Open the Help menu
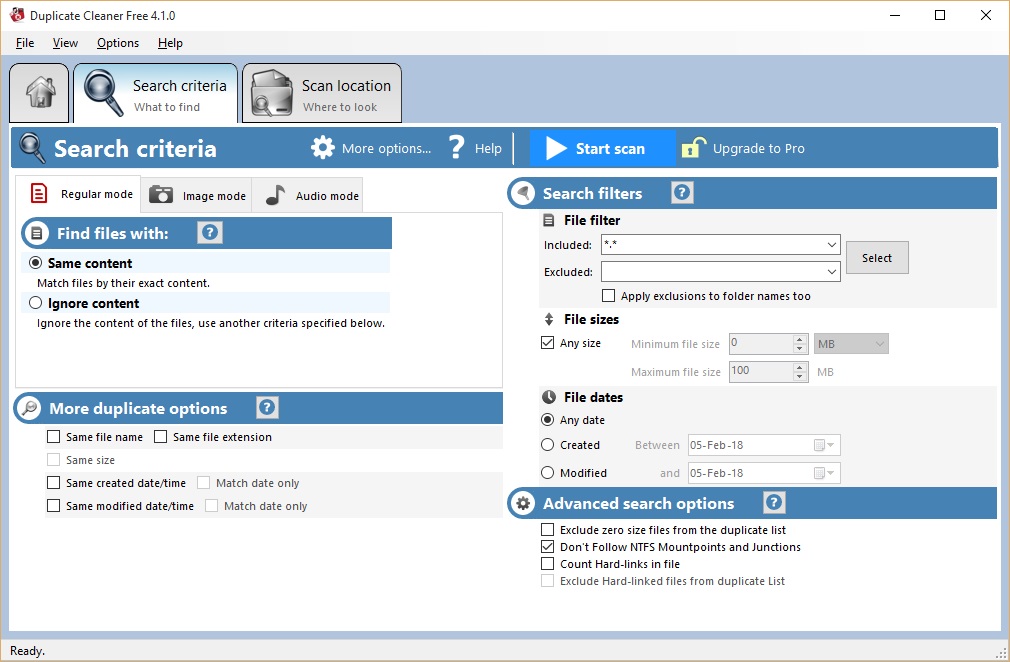The height and width of the screenshot is (662, 1010). coord(170,43)
